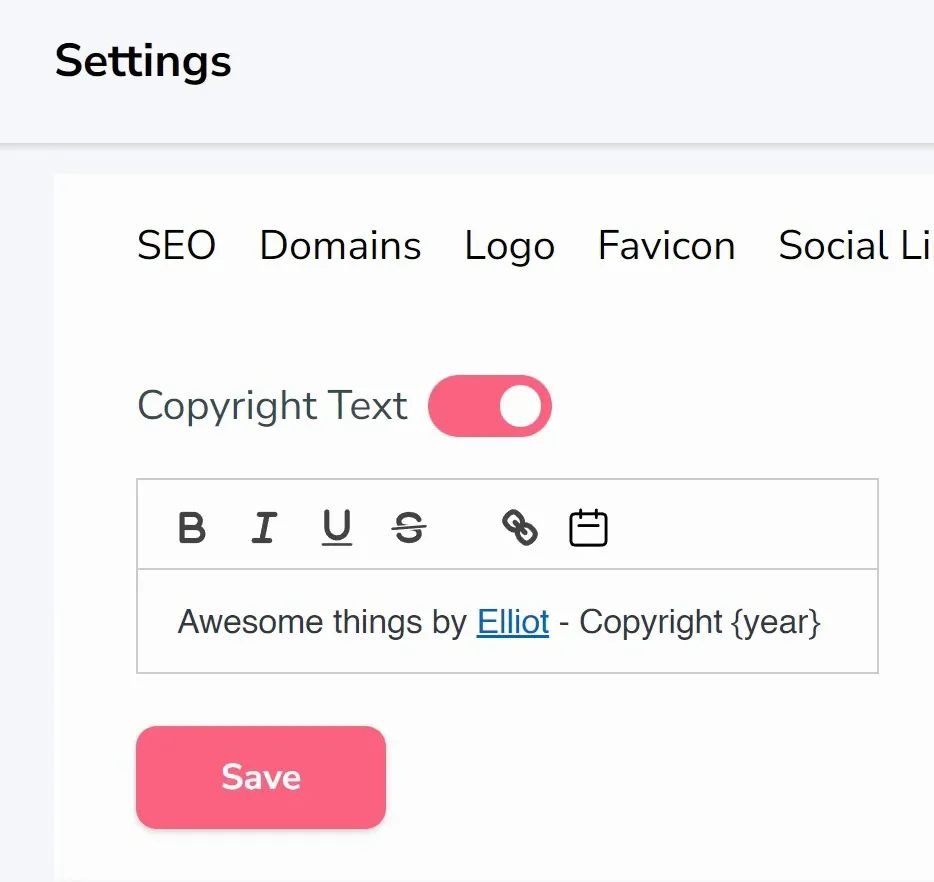Insert year placeholder with the calendar icon
The height and width of the screenshot is (882, 934).
point(589,527)
